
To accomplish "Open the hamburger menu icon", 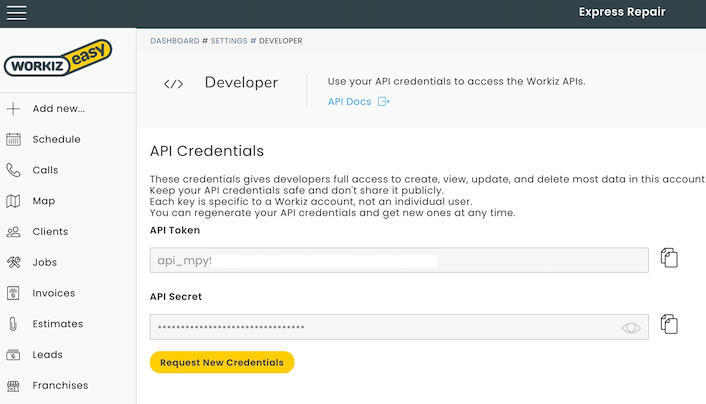I will click(16, 13).
